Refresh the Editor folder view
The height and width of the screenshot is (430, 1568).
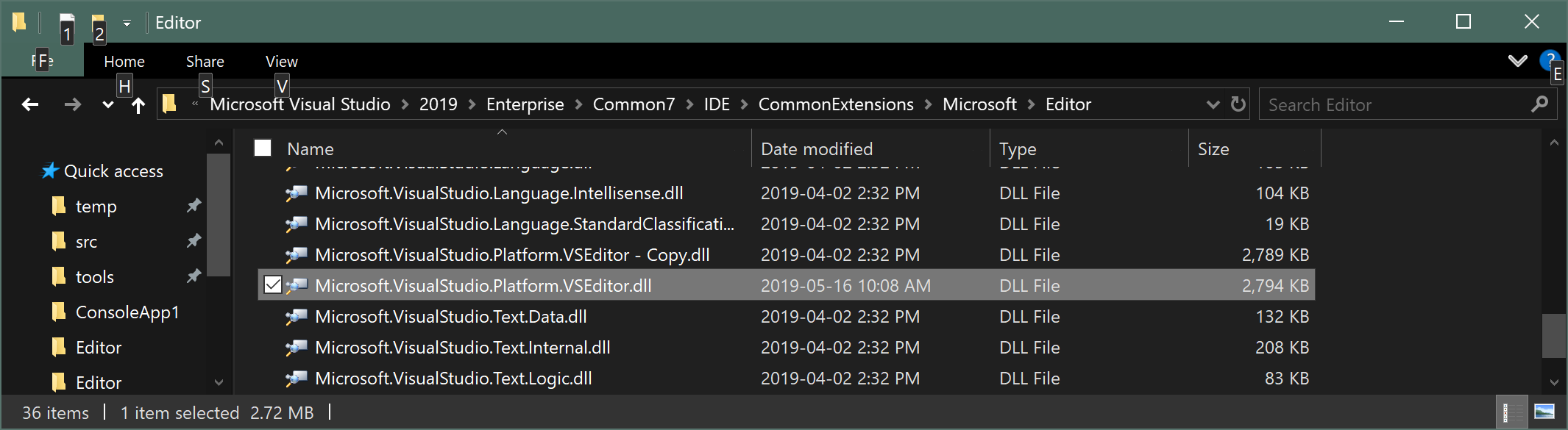click(1238, 104)
